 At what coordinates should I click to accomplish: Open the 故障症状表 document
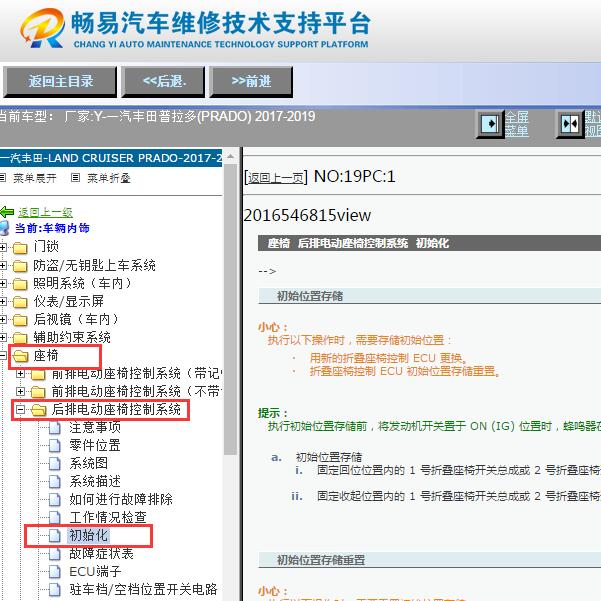pyautogui.click(x=101, y=553)
